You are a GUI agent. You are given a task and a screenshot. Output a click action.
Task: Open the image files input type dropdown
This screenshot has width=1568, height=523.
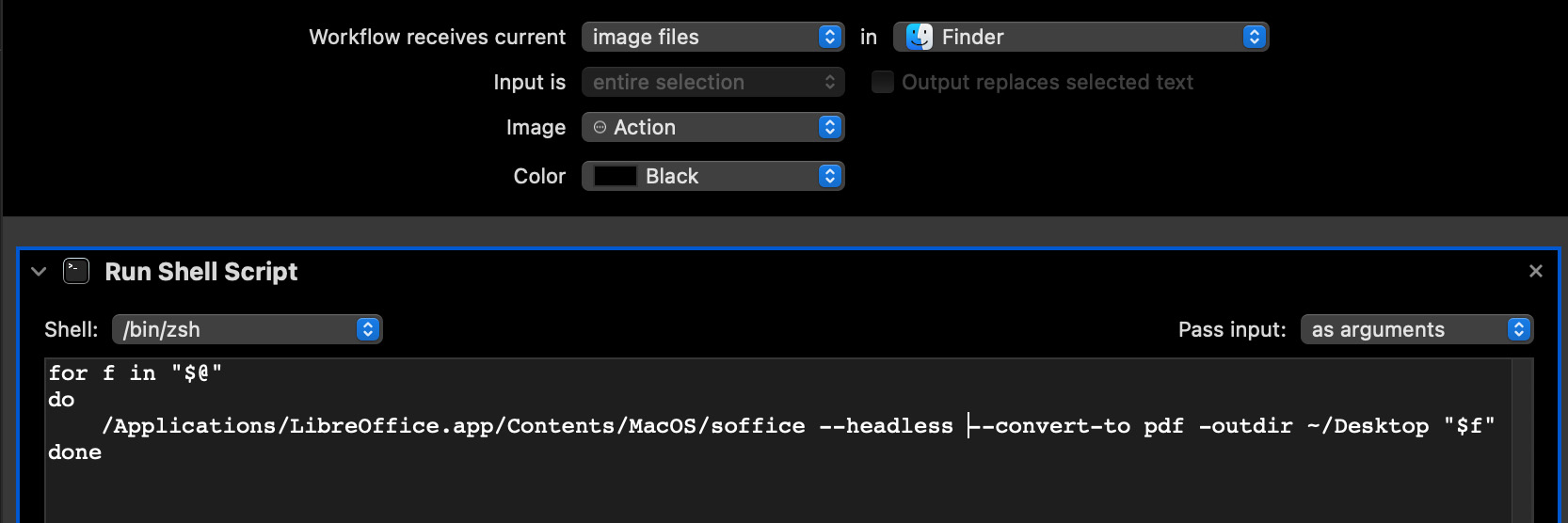(x=712, y=38)
